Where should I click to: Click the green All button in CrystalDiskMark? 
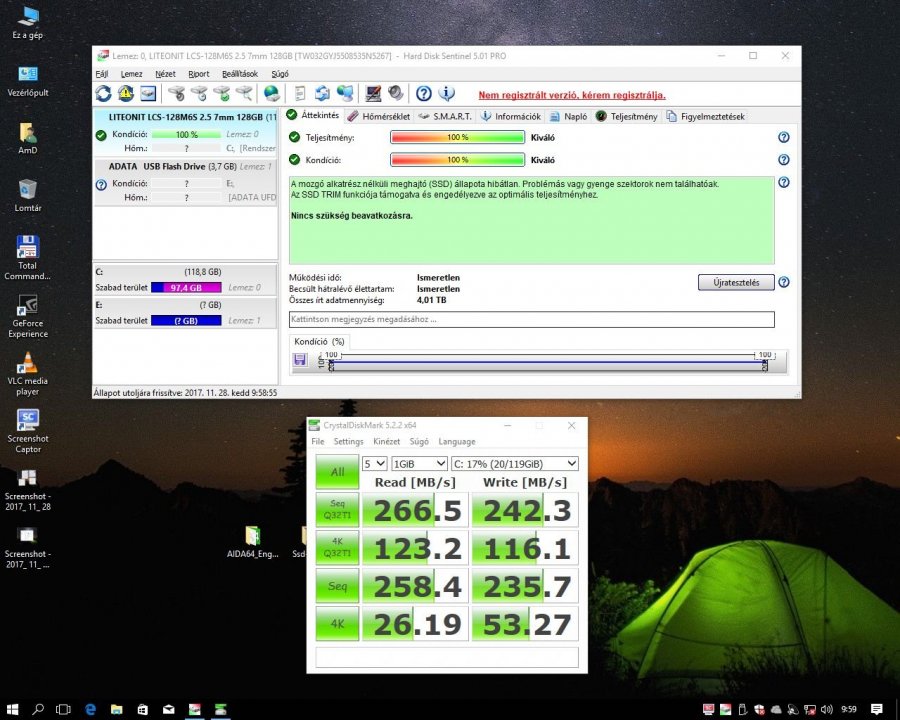338,472
